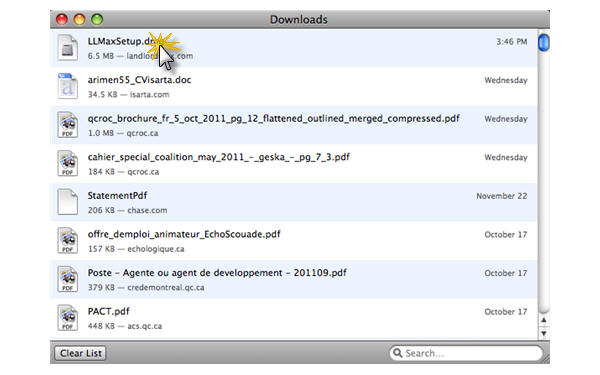The width and height of the screenshot is (600, 375).
Task: Click the qcroc_brochure PDF file icon
Action: click(x=67, y=125)
